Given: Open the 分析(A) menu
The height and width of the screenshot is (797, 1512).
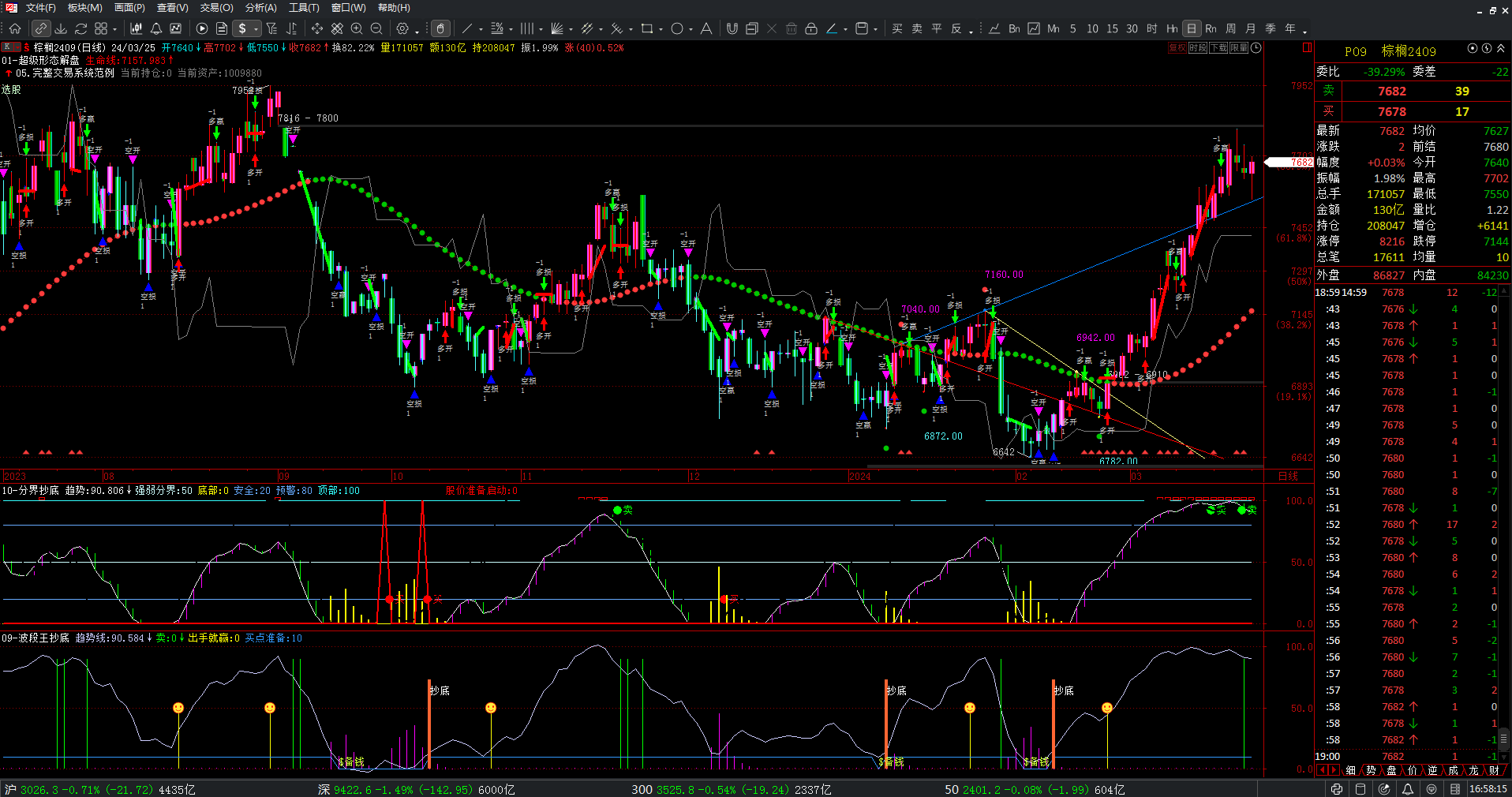Looking at the screenshot, I should pyautogui.click(x=261, y=8).
